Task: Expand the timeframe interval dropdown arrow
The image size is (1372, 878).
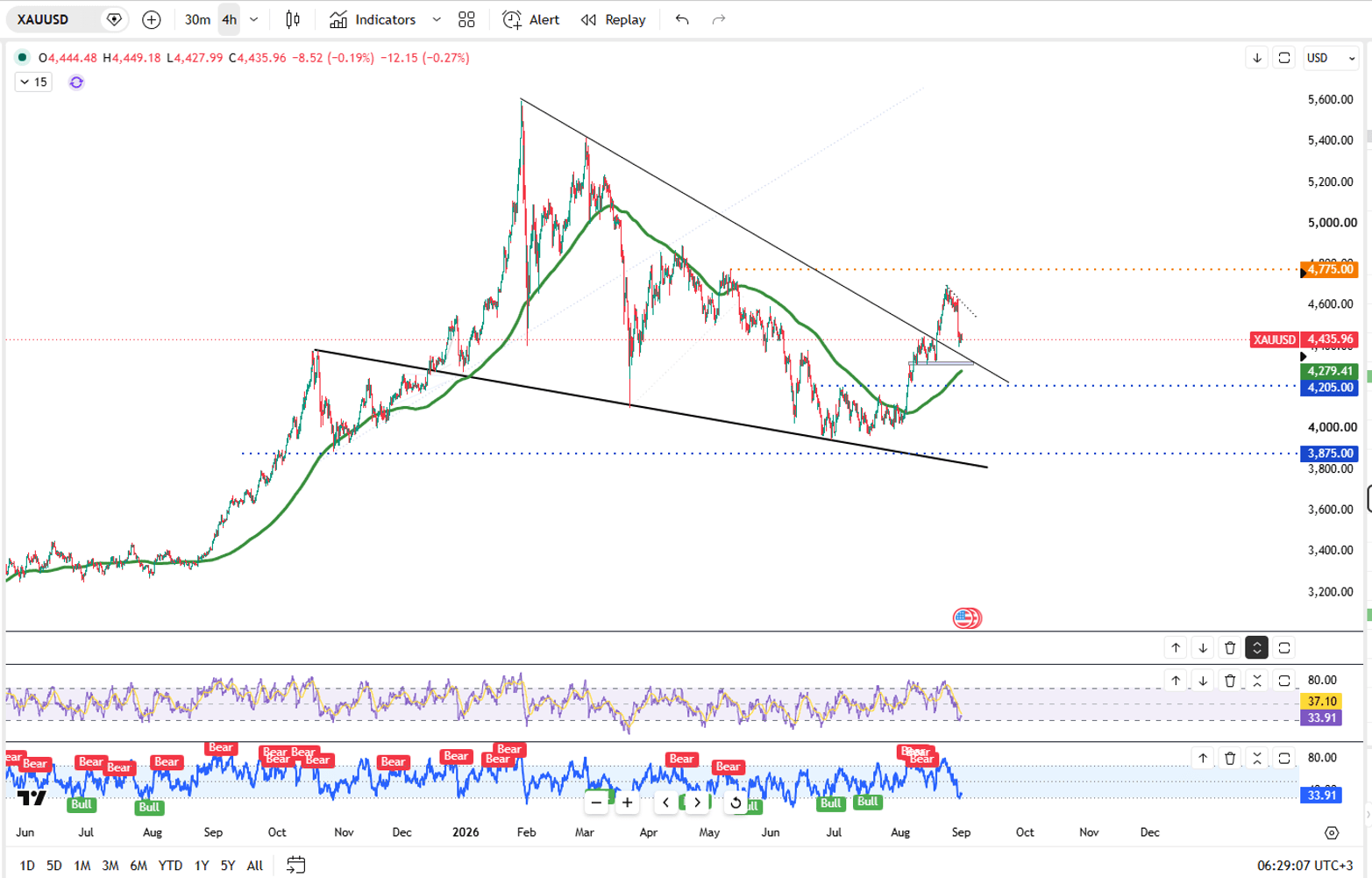Action: (253, 19)
